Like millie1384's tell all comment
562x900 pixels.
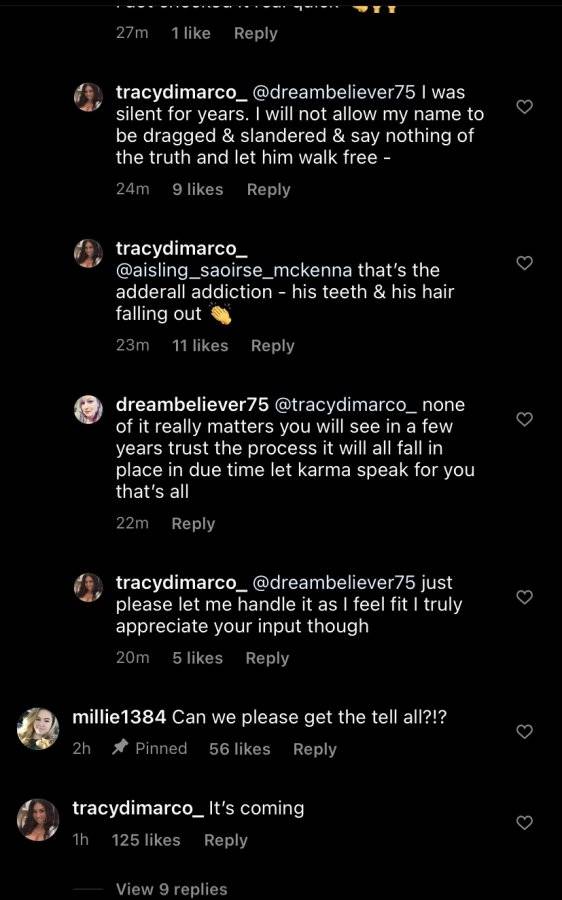click(x=525, y=731)
